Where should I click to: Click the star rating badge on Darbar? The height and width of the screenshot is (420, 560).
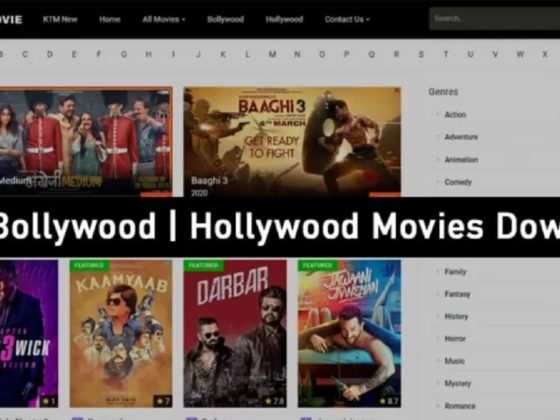coord(275,401)
